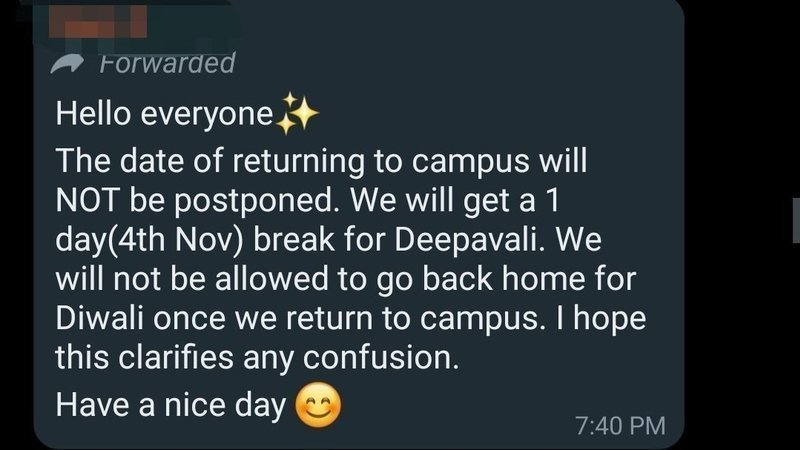Image resolution: width=800 pixels, height=450 pixels.
Task: Click the "Hello everyone" greeting text
Action: click(x=164, y=116)
